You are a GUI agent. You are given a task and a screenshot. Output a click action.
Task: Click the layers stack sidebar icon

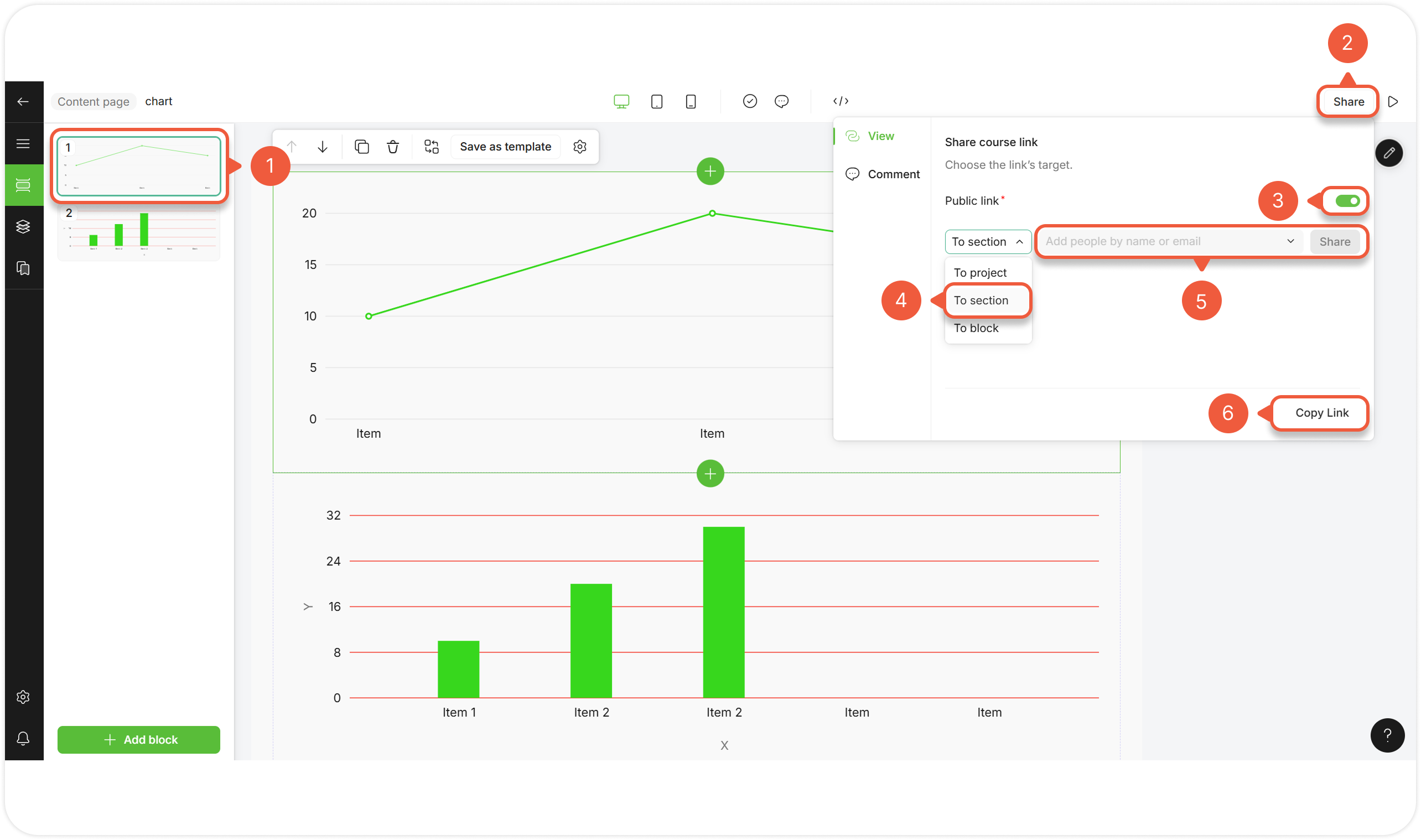[x=23, y=226]
